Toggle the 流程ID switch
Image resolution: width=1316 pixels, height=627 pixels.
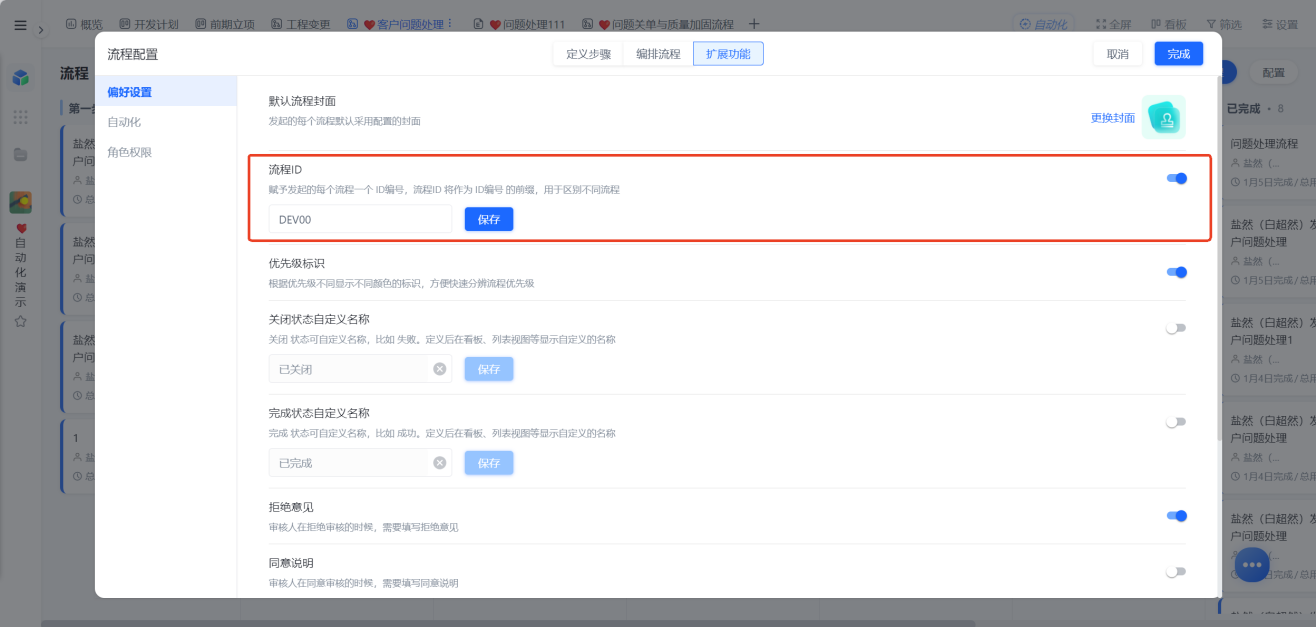(1176, 178)
